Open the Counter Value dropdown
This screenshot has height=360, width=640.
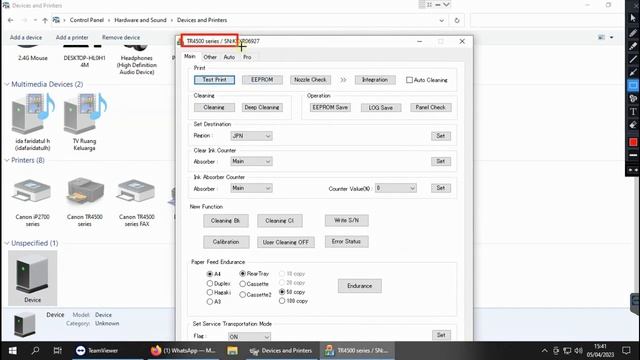click(396, 188)
